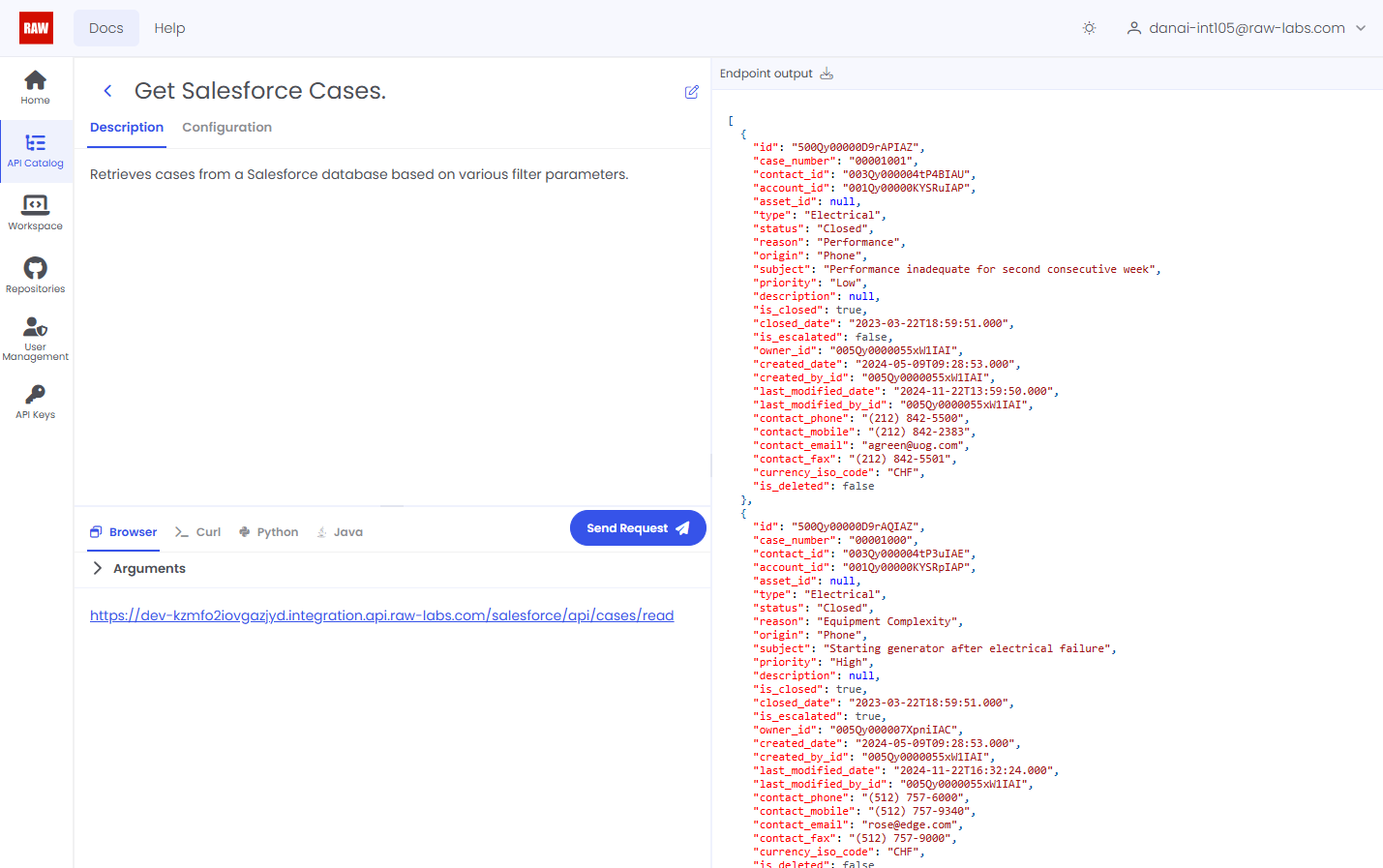Select the id value 500Qy00000D9rAPIAZ

[855, 148]
